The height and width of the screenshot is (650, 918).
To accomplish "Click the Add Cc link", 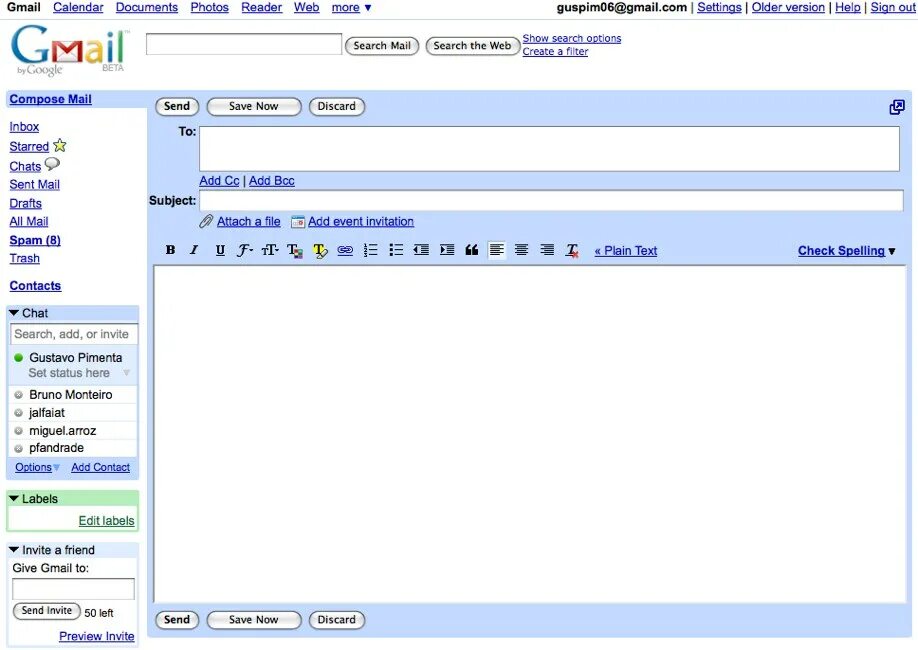I will (x=220, y=180).
